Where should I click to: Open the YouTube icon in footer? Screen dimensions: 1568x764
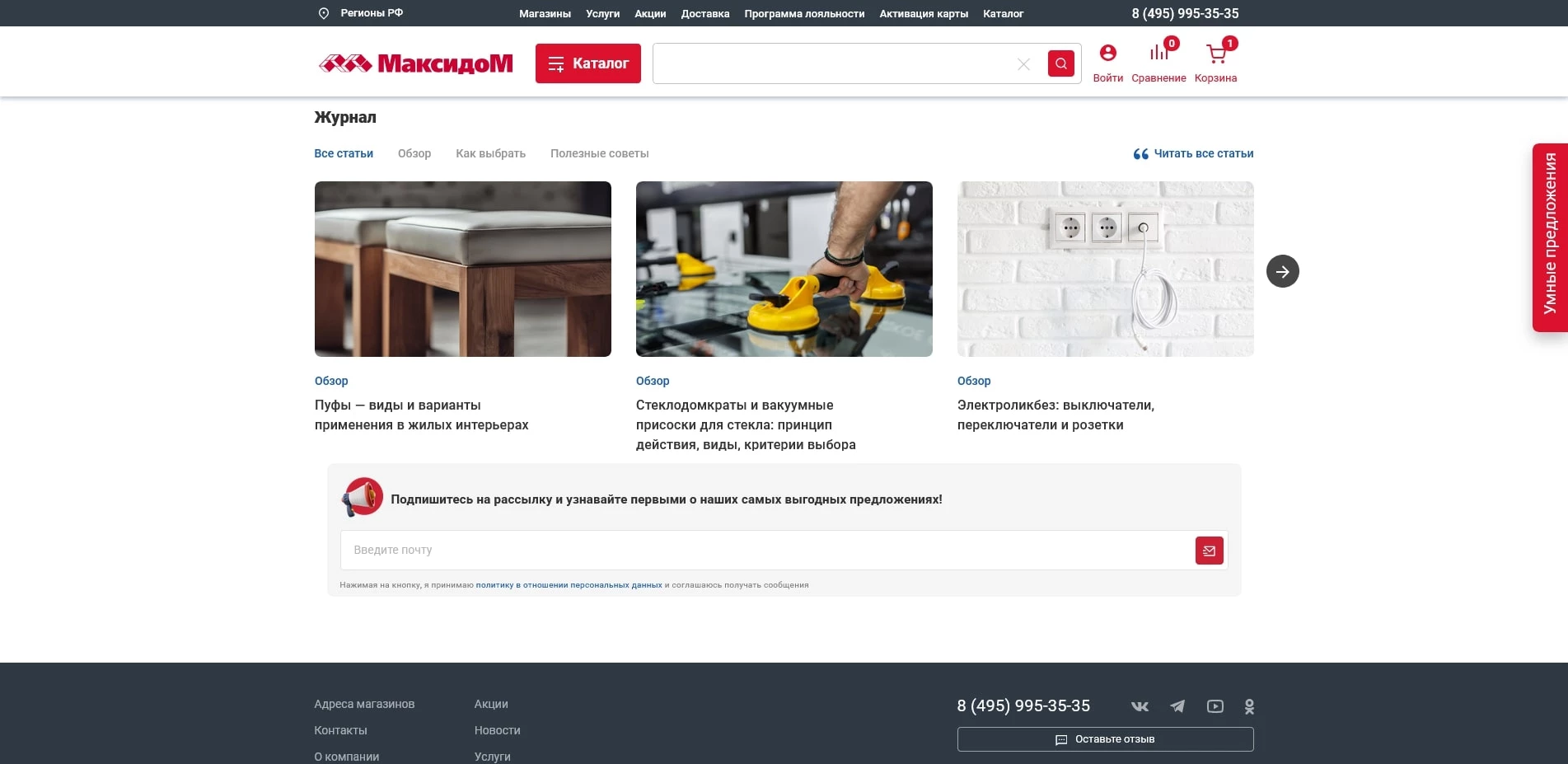[1215, 706]
